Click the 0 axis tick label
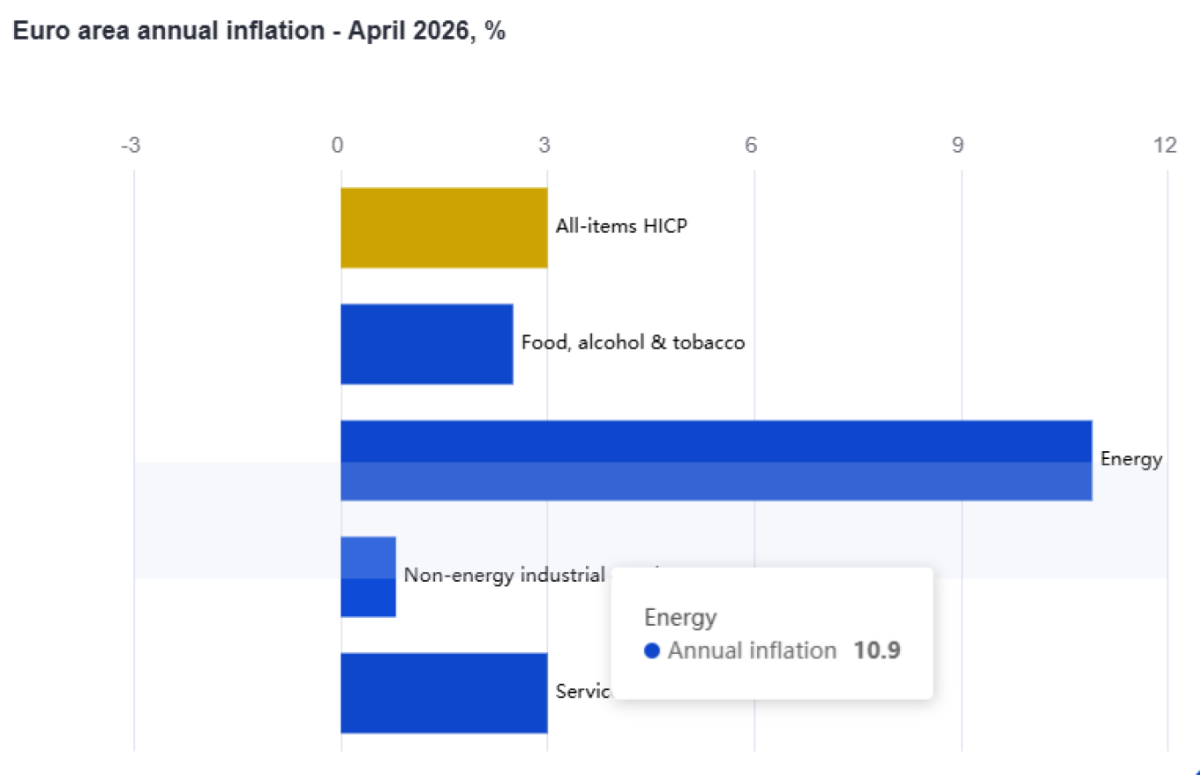 click(338, 146)
